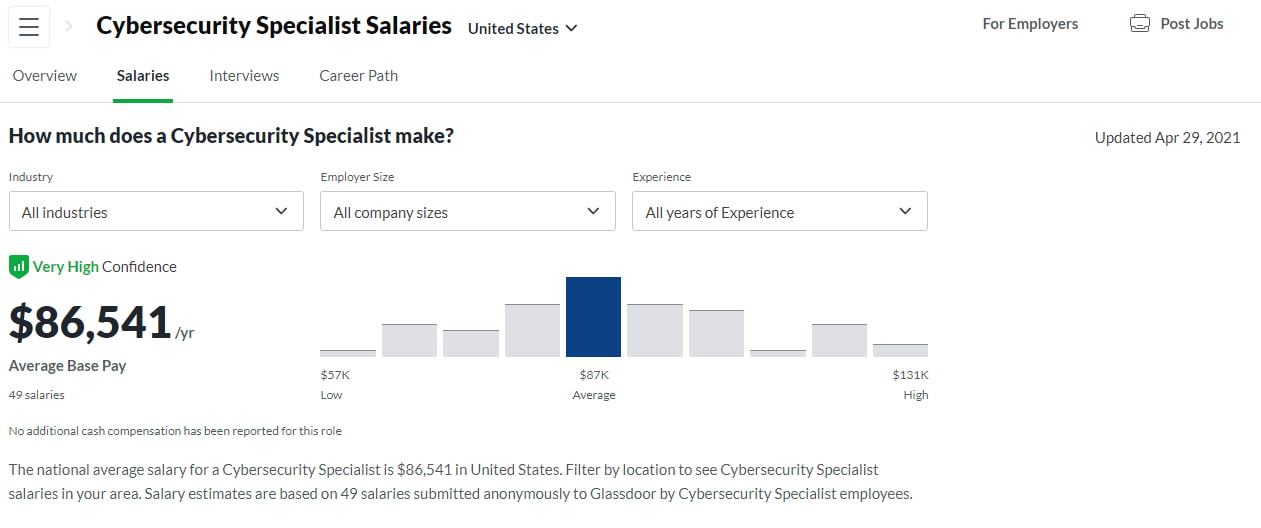Click the first gray bar above $57K
This screenshot has height=528, width=1261.
[348, 353]
